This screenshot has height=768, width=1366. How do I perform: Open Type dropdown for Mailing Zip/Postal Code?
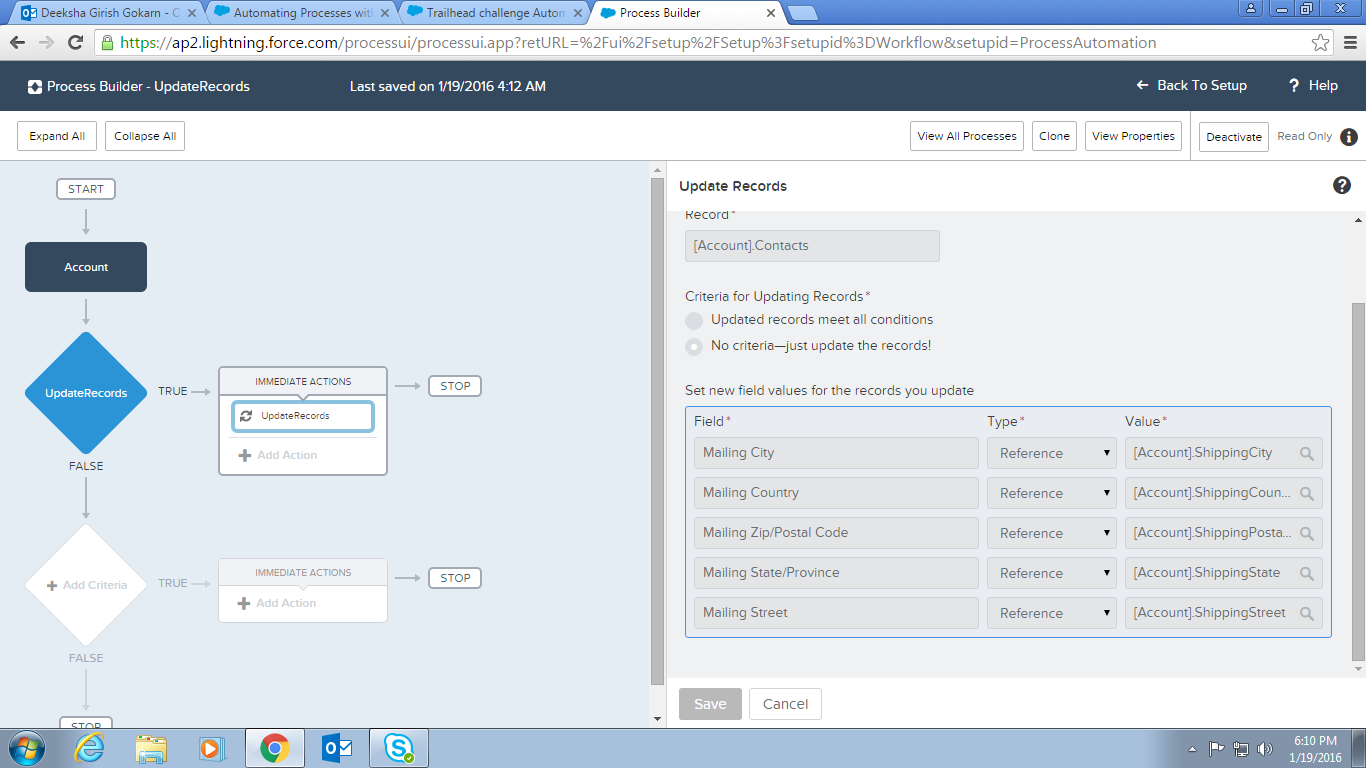(x=1052, y=533)
